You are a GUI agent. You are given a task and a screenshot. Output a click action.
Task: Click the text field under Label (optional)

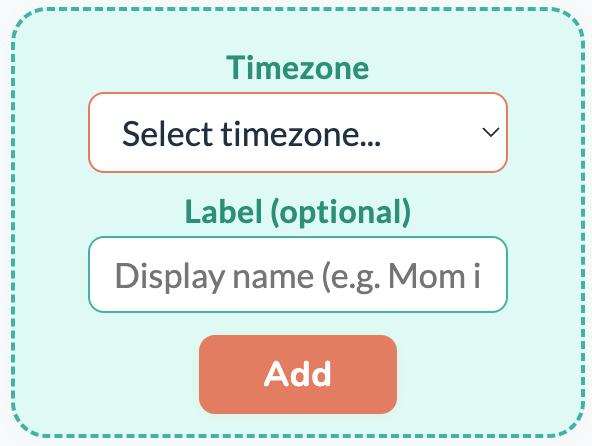pos(298,275)
